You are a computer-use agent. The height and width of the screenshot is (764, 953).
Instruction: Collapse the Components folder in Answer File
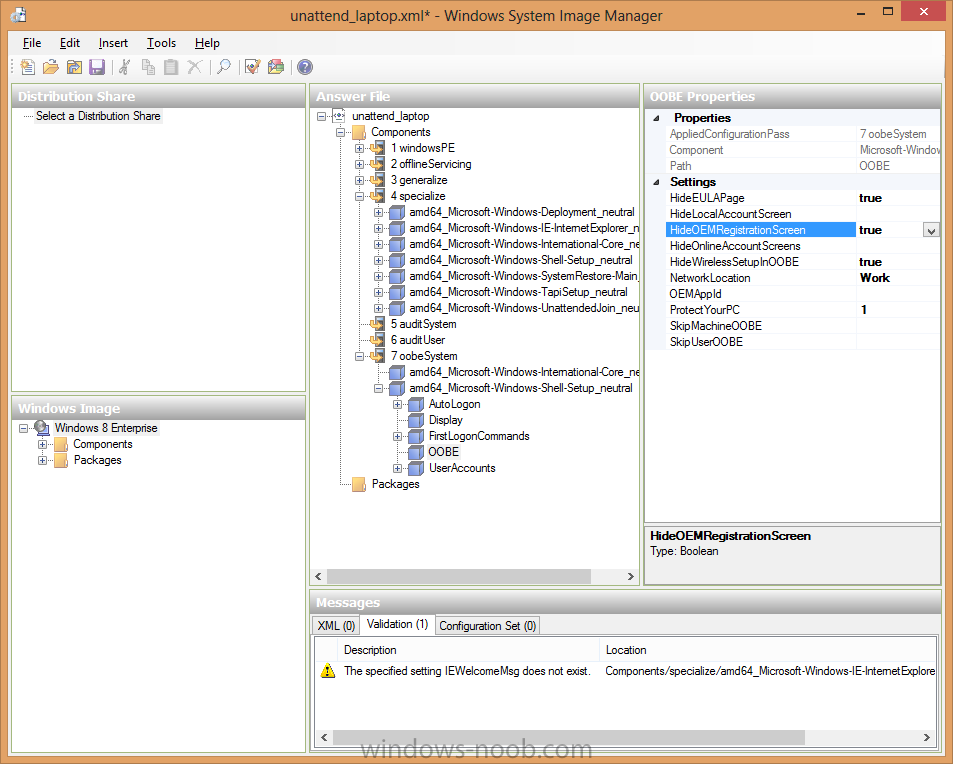pyautogui.click(x=340, y=132)
